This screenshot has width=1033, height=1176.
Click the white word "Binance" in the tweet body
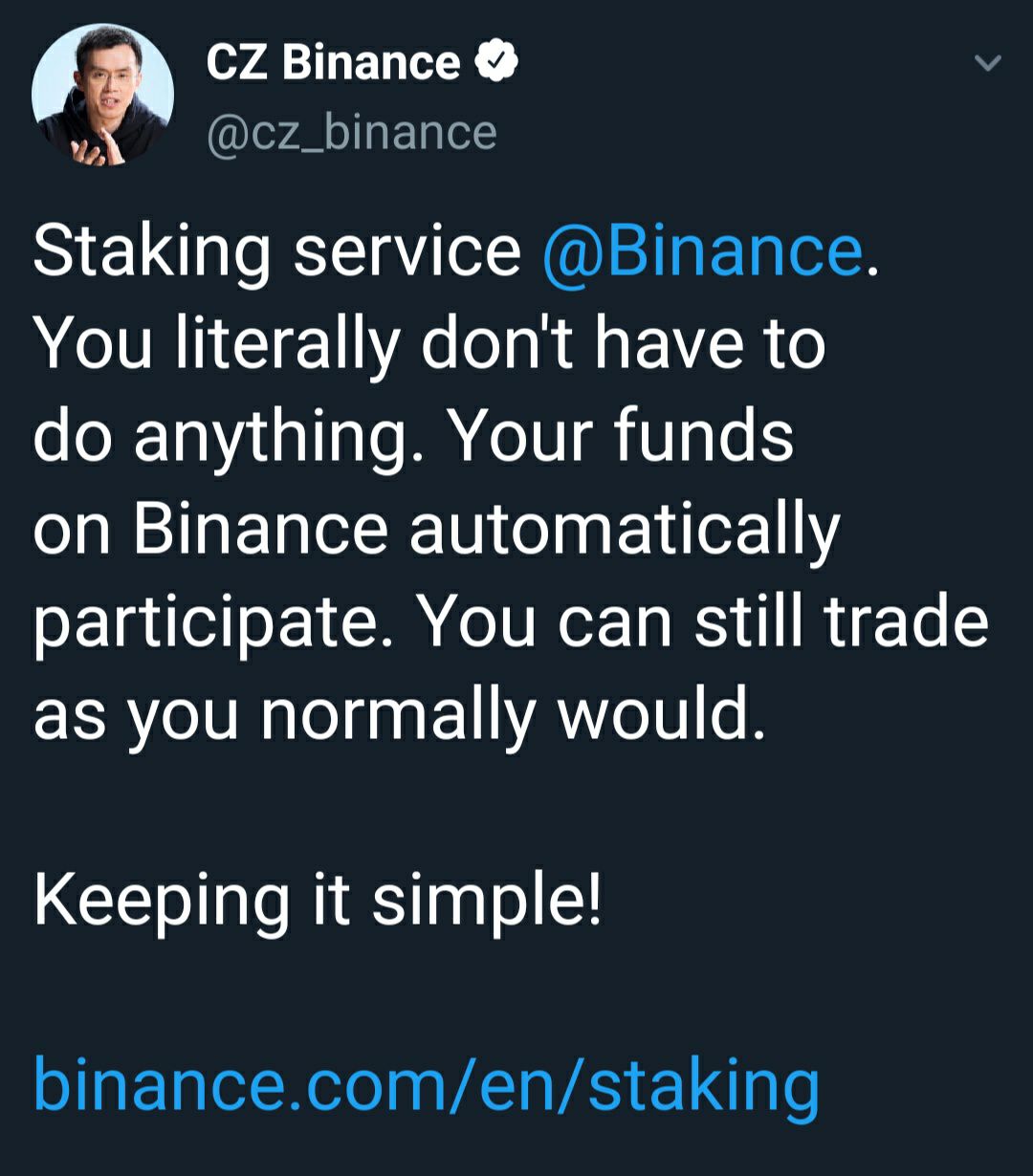260,528
